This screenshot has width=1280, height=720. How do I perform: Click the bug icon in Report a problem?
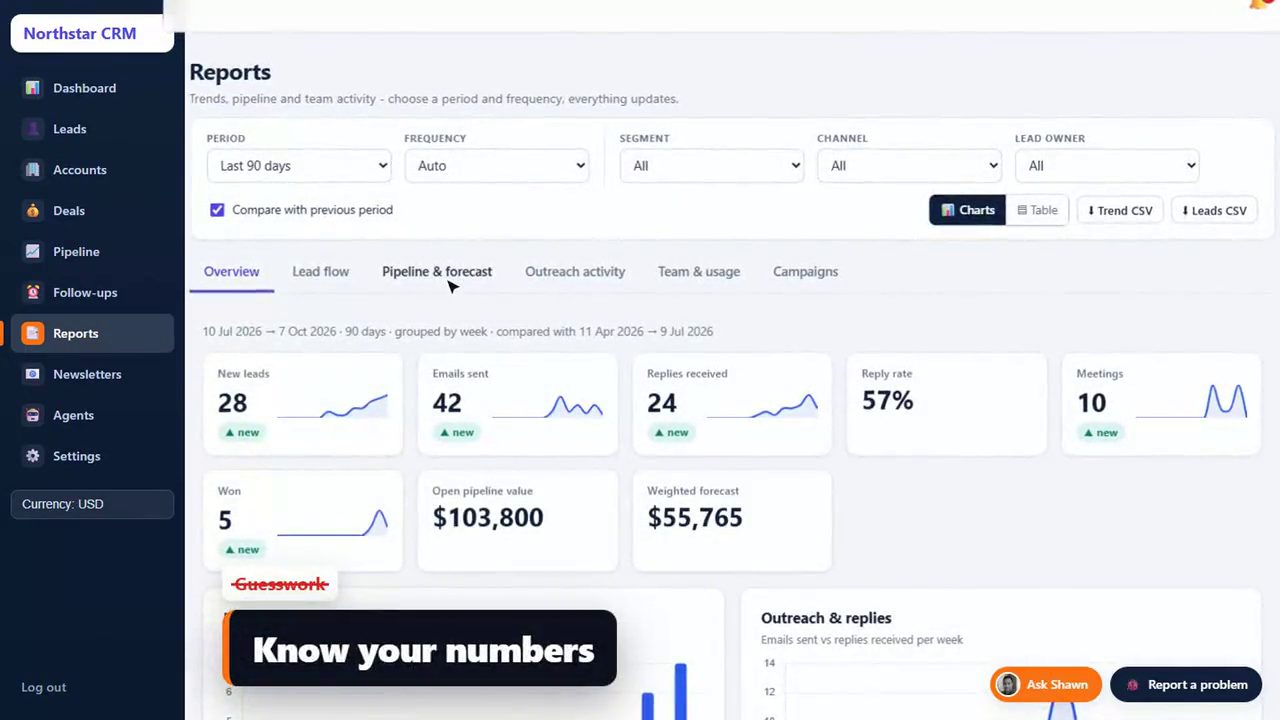(1133, 686)
